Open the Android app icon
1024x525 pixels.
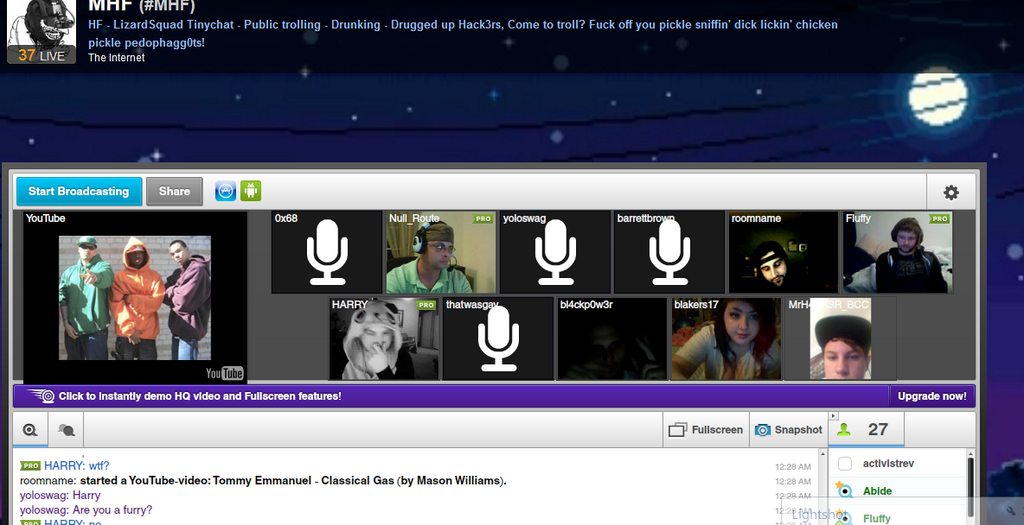(x=251, y=191)
